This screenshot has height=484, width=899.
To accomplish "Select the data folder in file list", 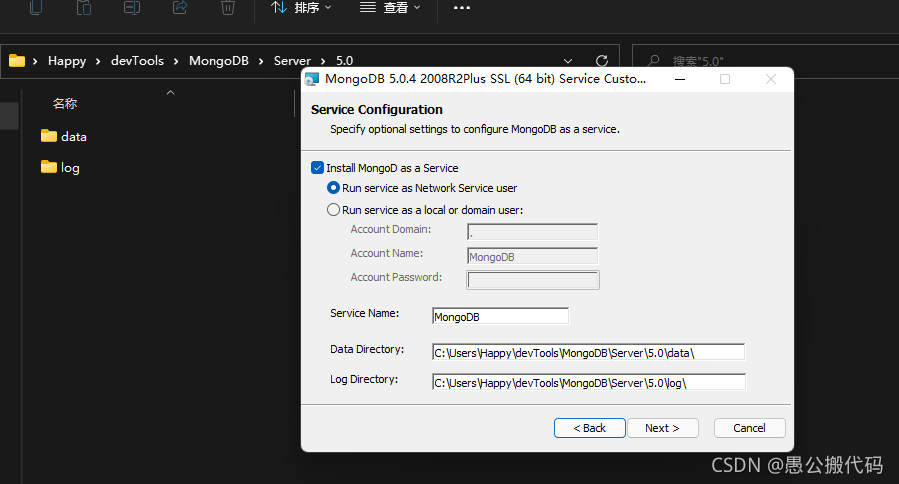I will 64,136.
